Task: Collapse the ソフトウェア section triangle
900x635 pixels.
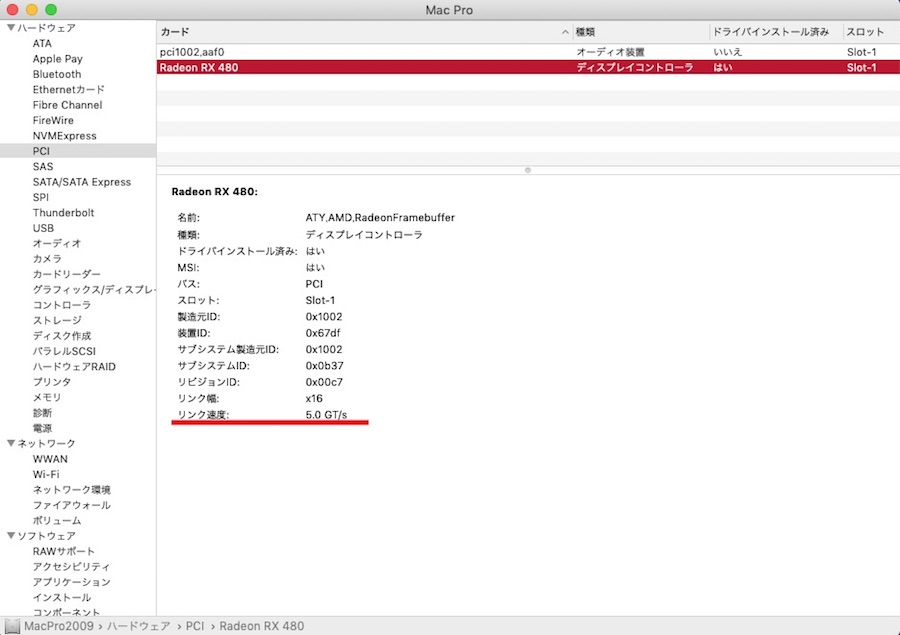Action: click(10, 536)
